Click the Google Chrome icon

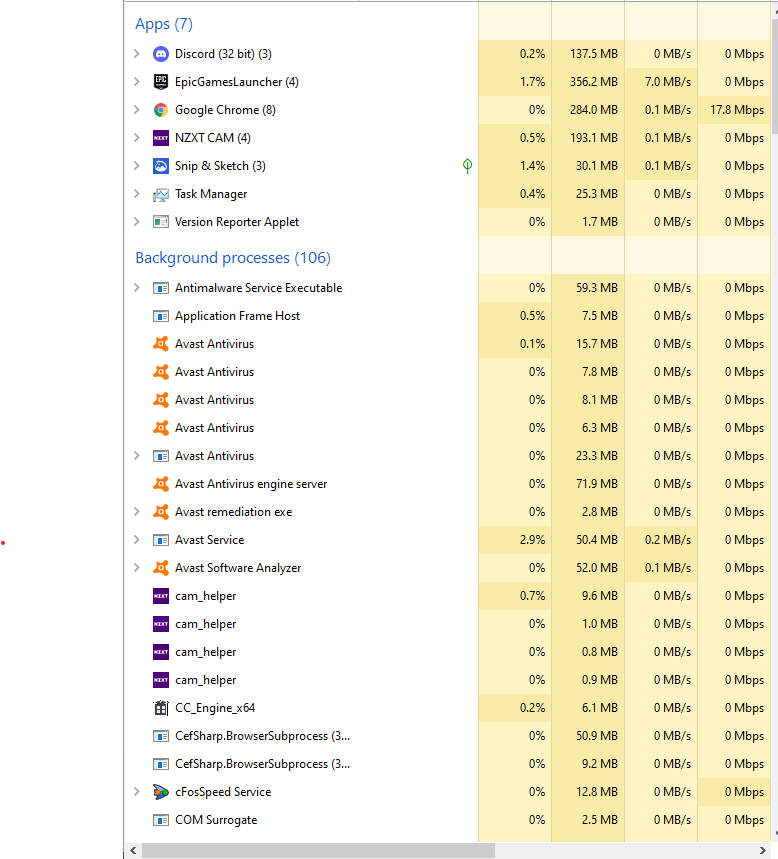161,110
